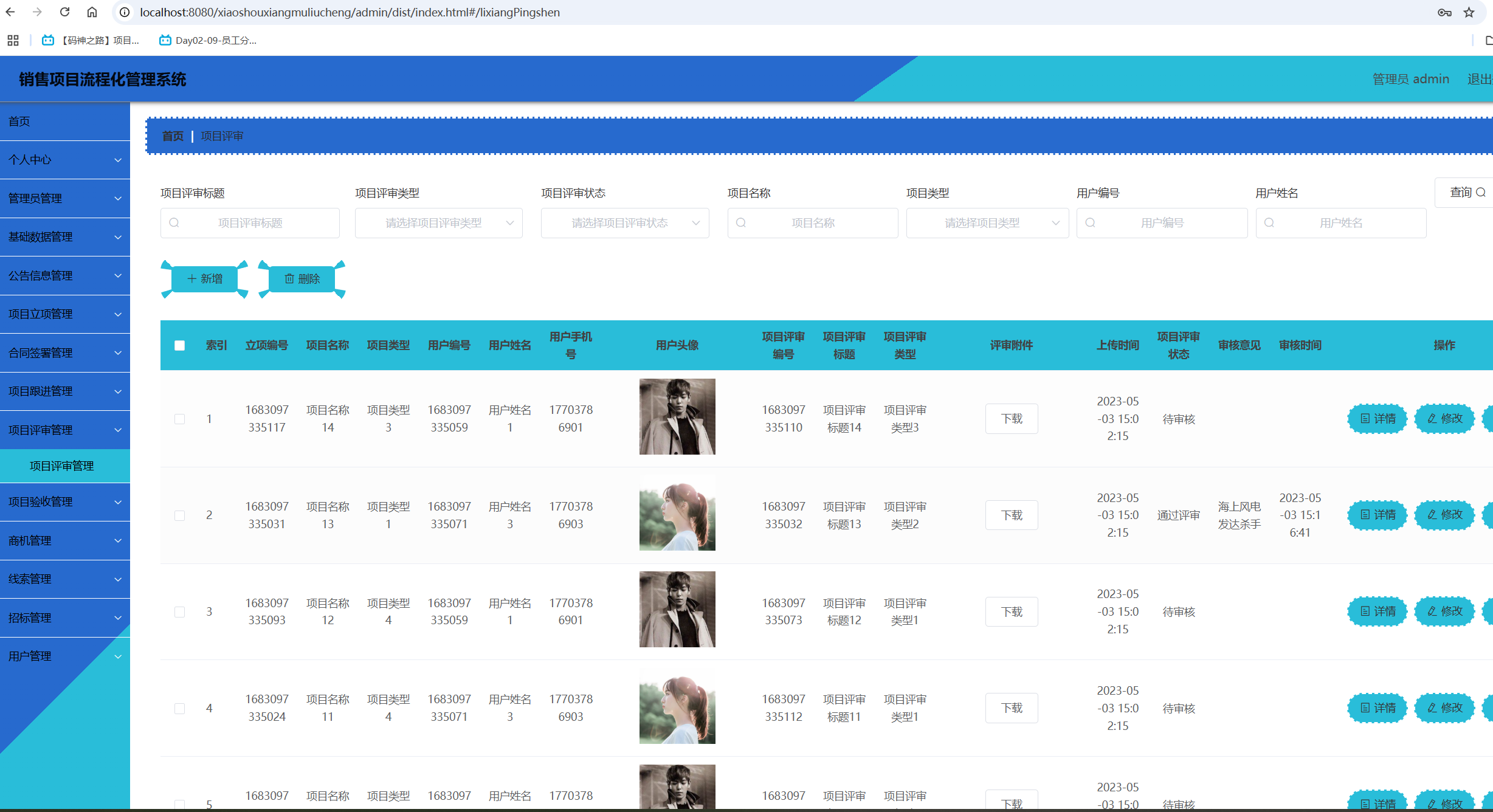Screen dimensions: 1493x812
Task: Click user avatar thumbnail in row 2
Action: coord(677,513)
